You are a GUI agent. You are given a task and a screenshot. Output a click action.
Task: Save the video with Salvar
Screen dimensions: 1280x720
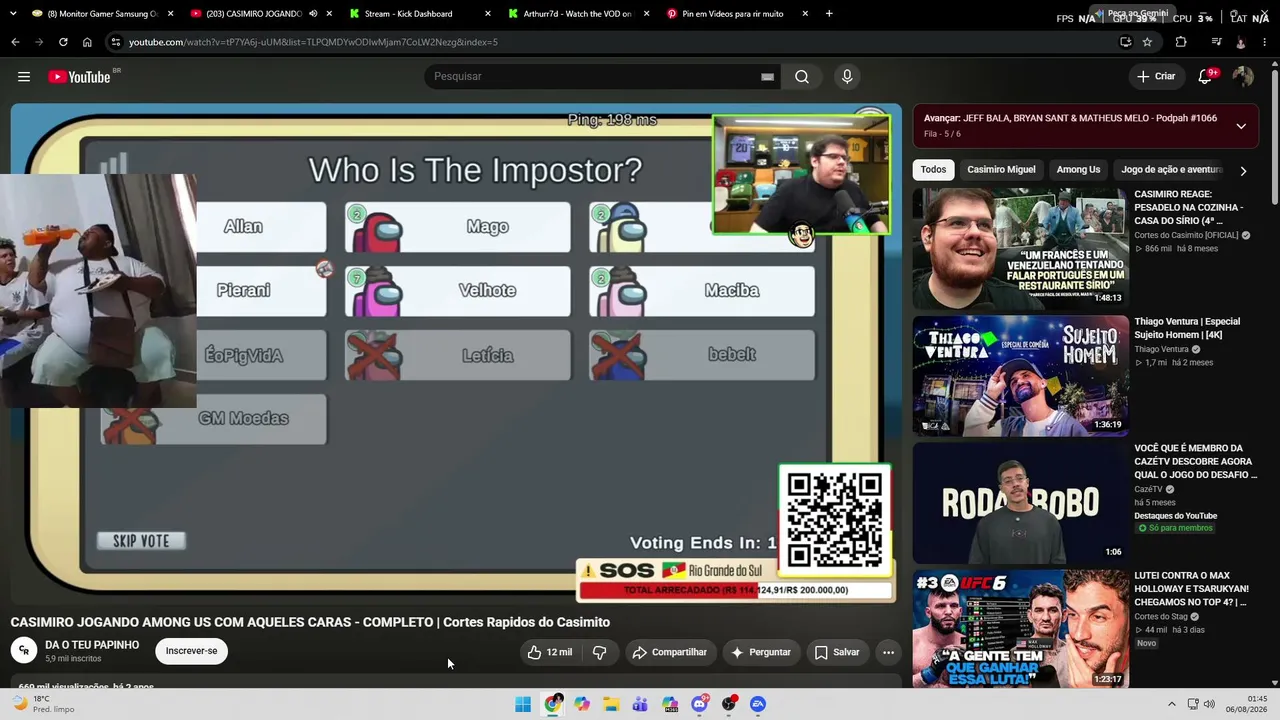[x=837, y=652]
